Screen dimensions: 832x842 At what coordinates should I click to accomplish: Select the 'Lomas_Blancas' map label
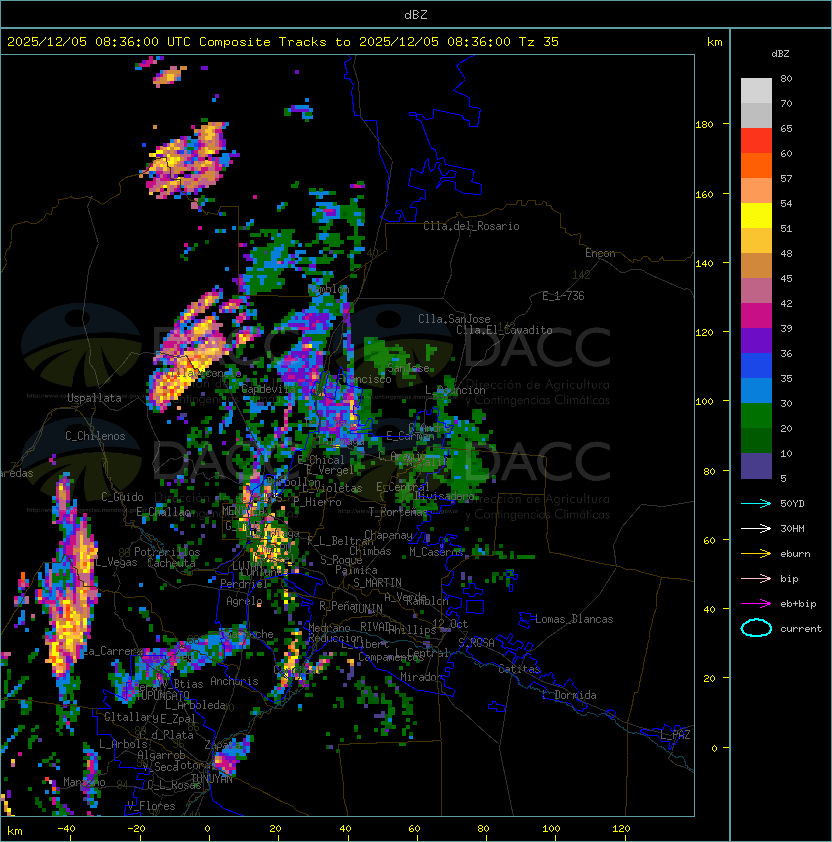(x=574, y=619)
